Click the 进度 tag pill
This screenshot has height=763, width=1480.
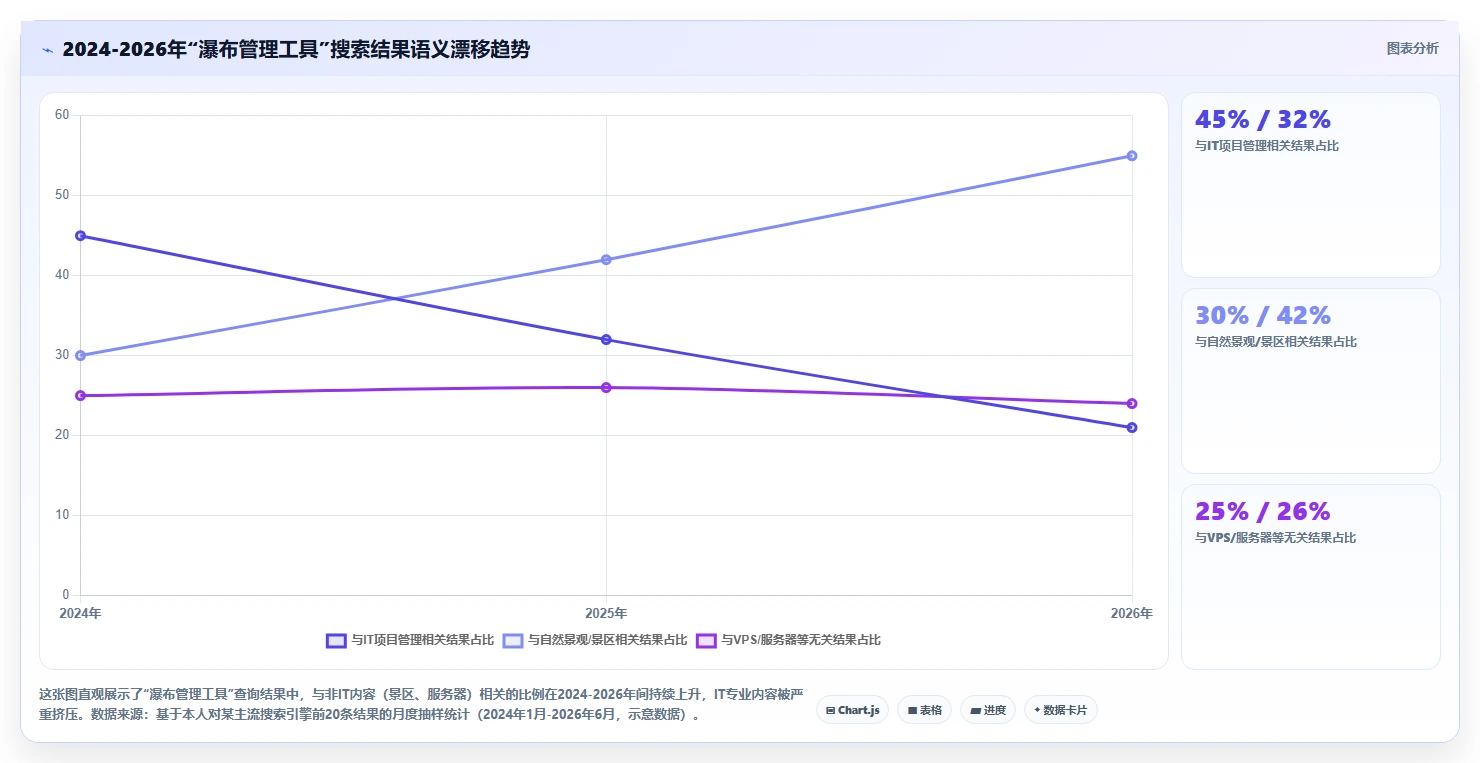tap(987, 710)
